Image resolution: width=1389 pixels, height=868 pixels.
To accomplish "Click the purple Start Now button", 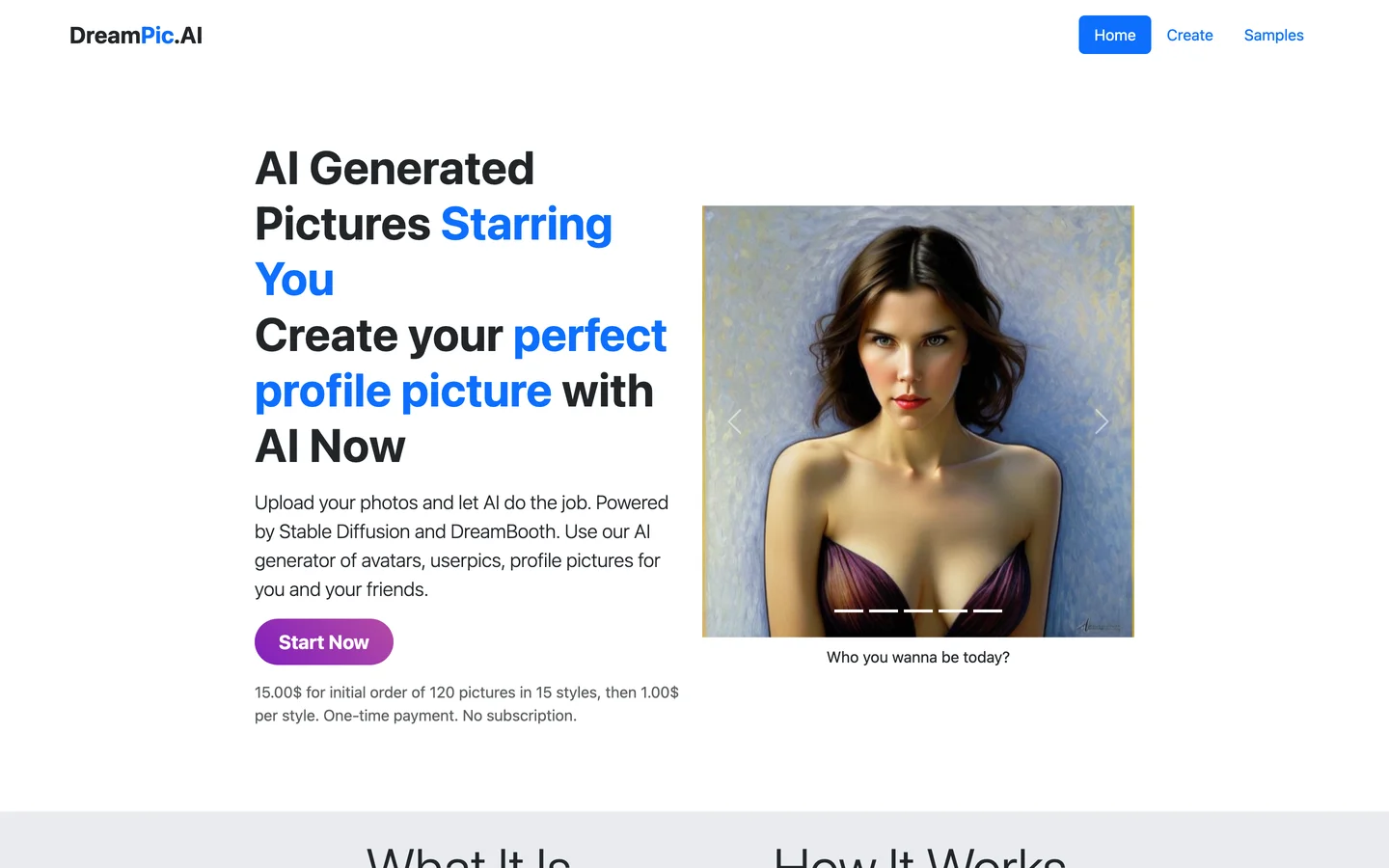I will (x=324, y=642).
